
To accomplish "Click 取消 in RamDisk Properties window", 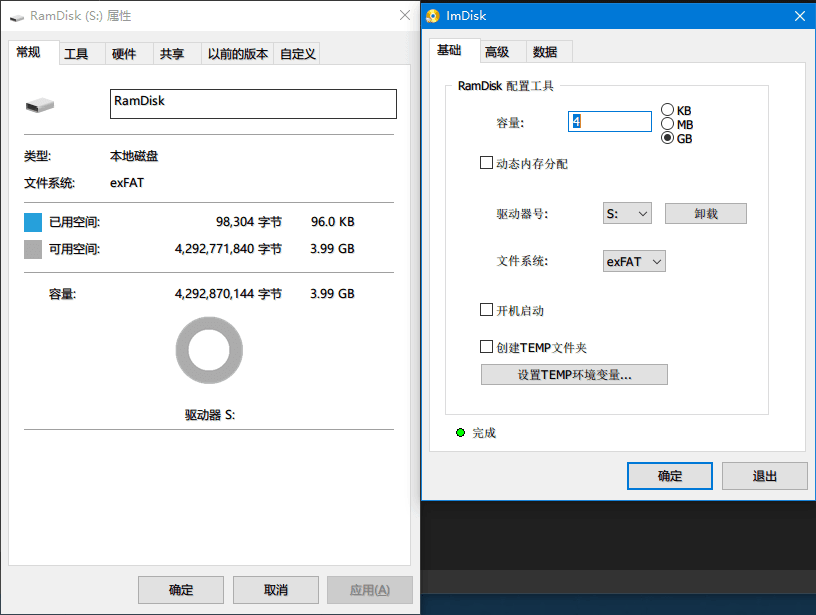I will (276, 590).
